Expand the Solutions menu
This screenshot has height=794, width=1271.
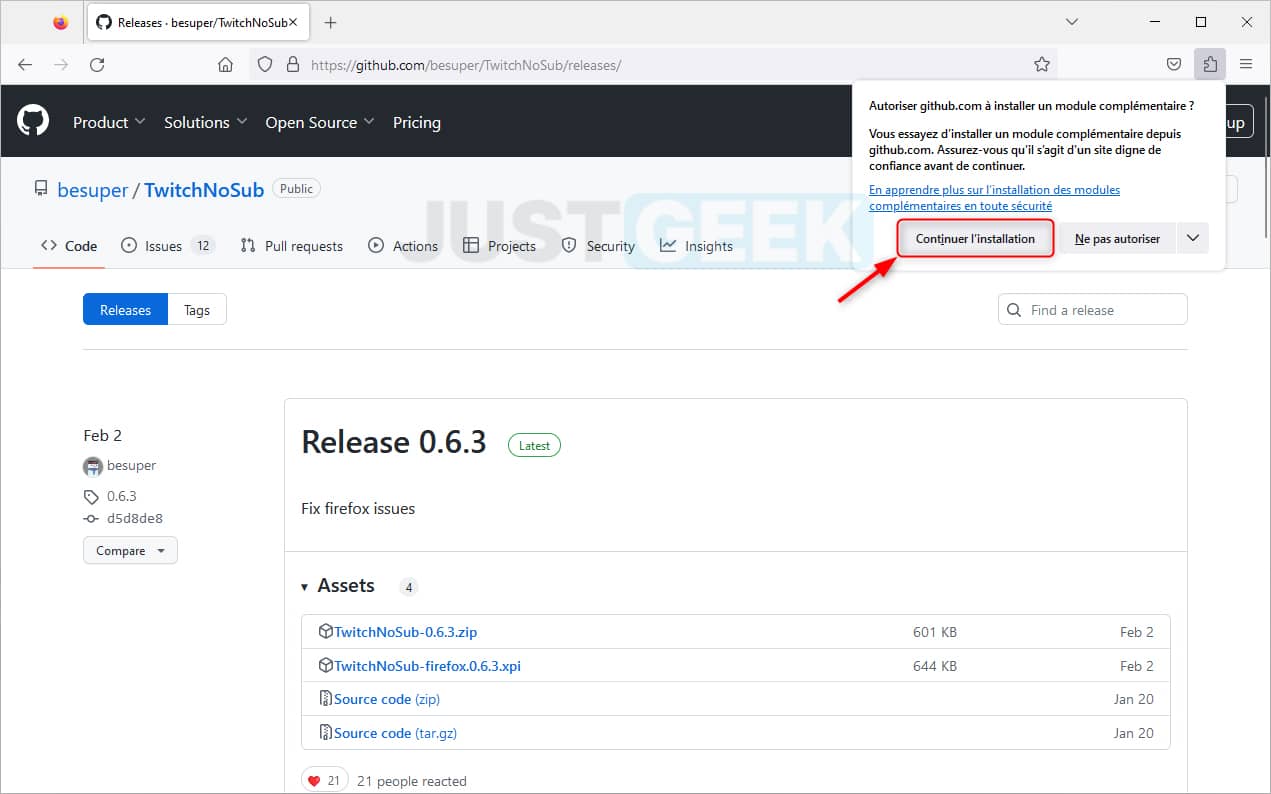pyautogui.click(x=205, y=122)
